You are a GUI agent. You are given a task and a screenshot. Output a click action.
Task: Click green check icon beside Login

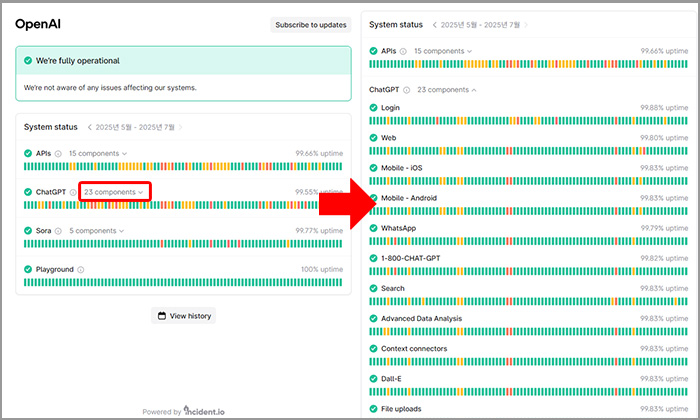(x=373, y=108)
